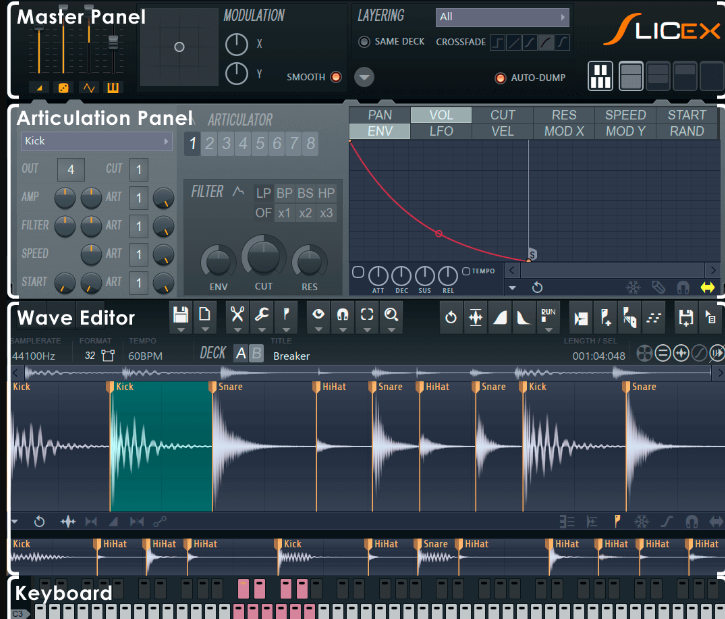Select the PAN articulation tab

[380, 115]
